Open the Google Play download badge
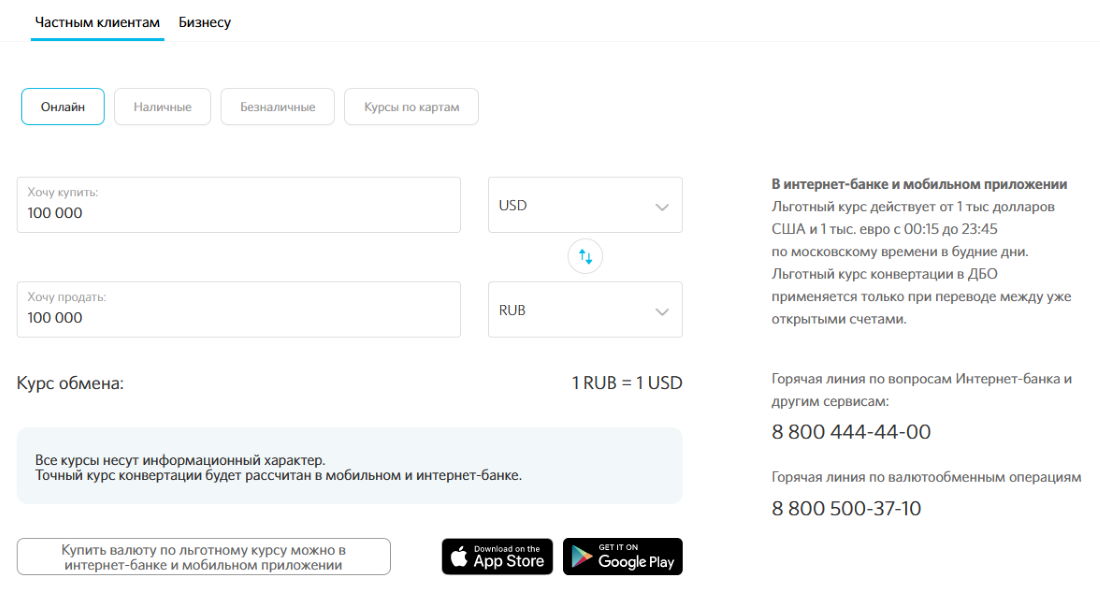The width and height of the screenshot is (1100, 610). coord(622,556)
